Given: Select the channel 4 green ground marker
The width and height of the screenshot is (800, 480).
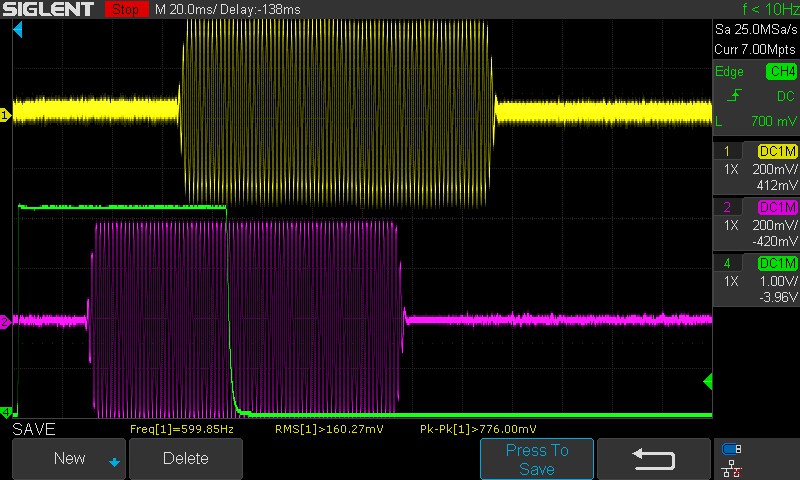Looking at the screenshot, I should (x=6, y=411).
